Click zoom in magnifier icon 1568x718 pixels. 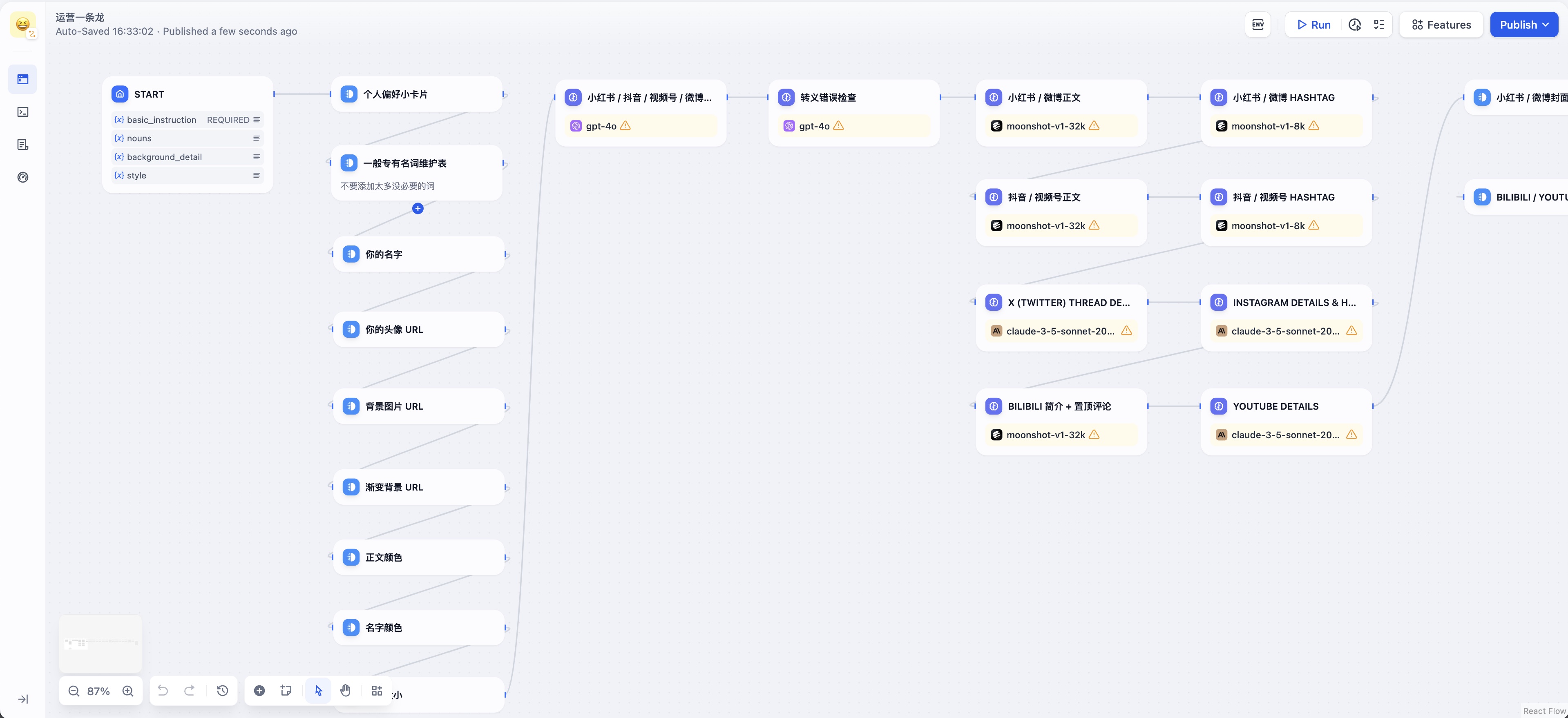[x=128, y=691]
